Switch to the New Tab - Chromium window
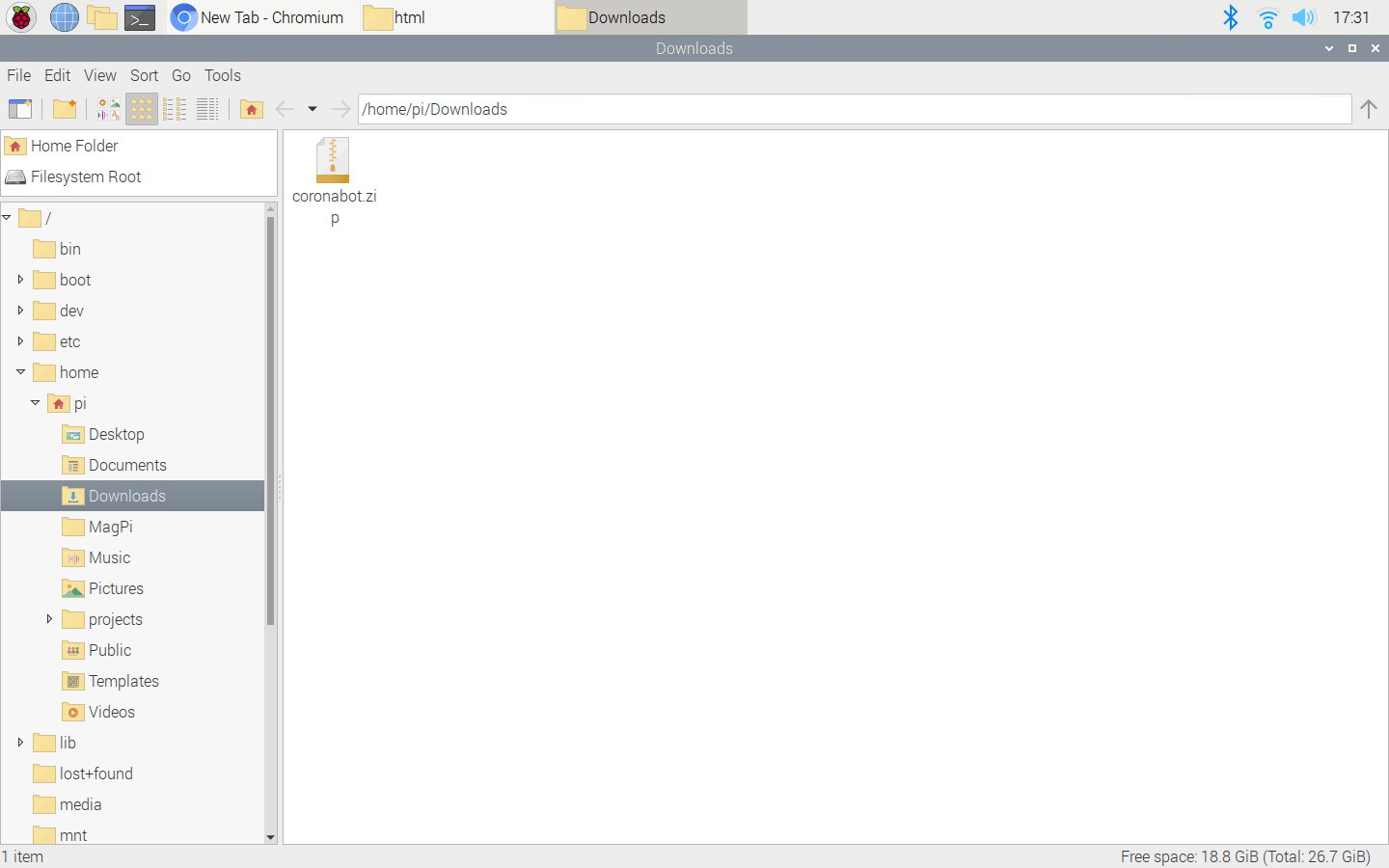 point(259,17)
